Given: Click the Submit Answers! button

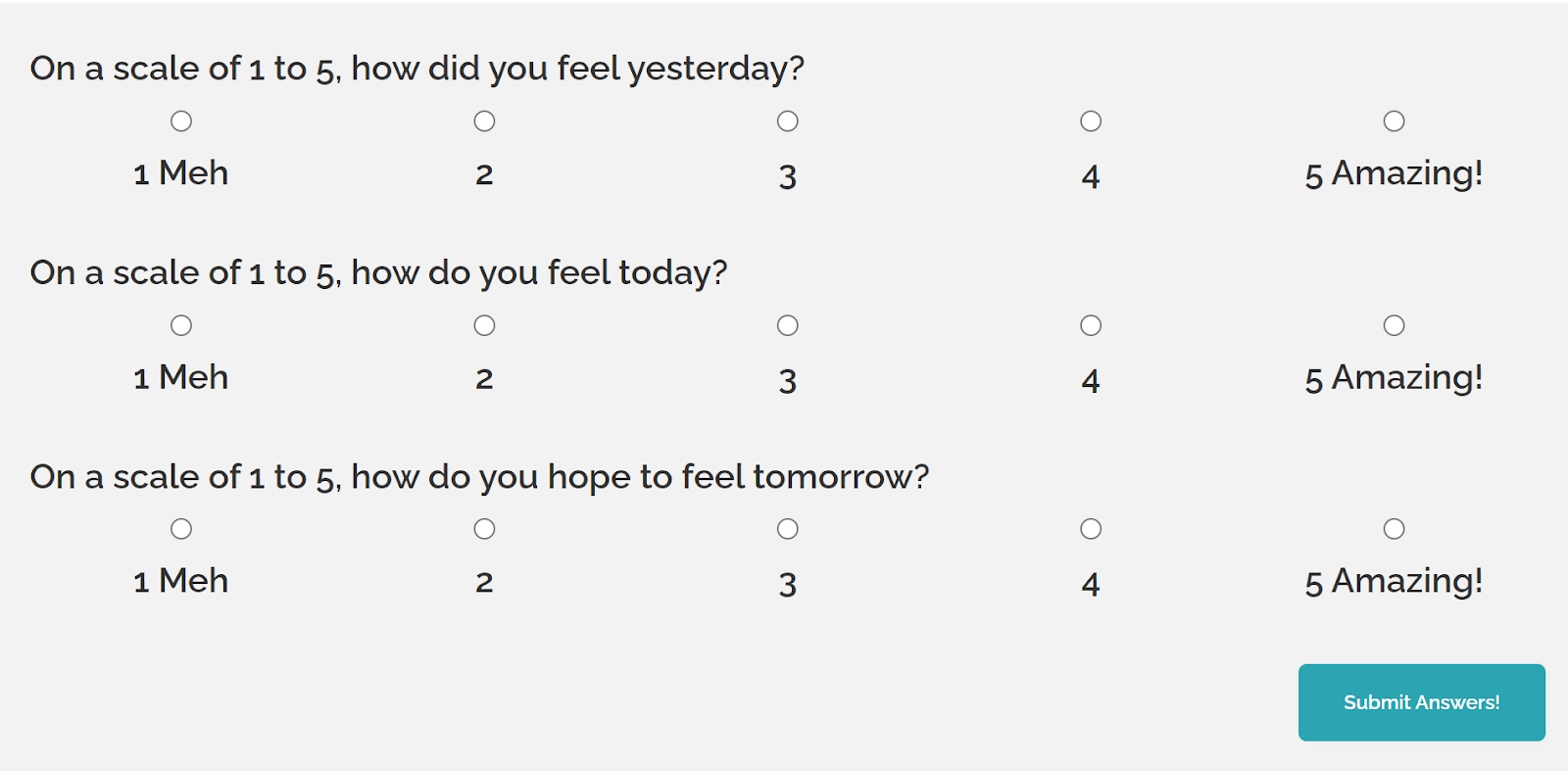Looking at the screenshot, I should click(1421, 702).
